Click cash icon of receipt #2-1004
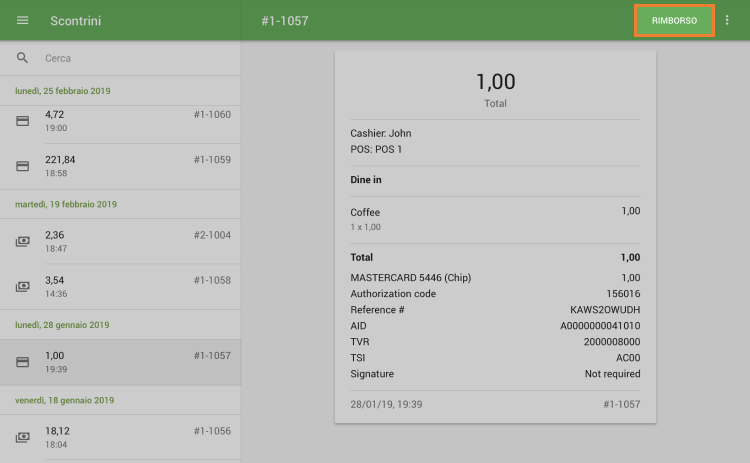 (x=23, y=241)
